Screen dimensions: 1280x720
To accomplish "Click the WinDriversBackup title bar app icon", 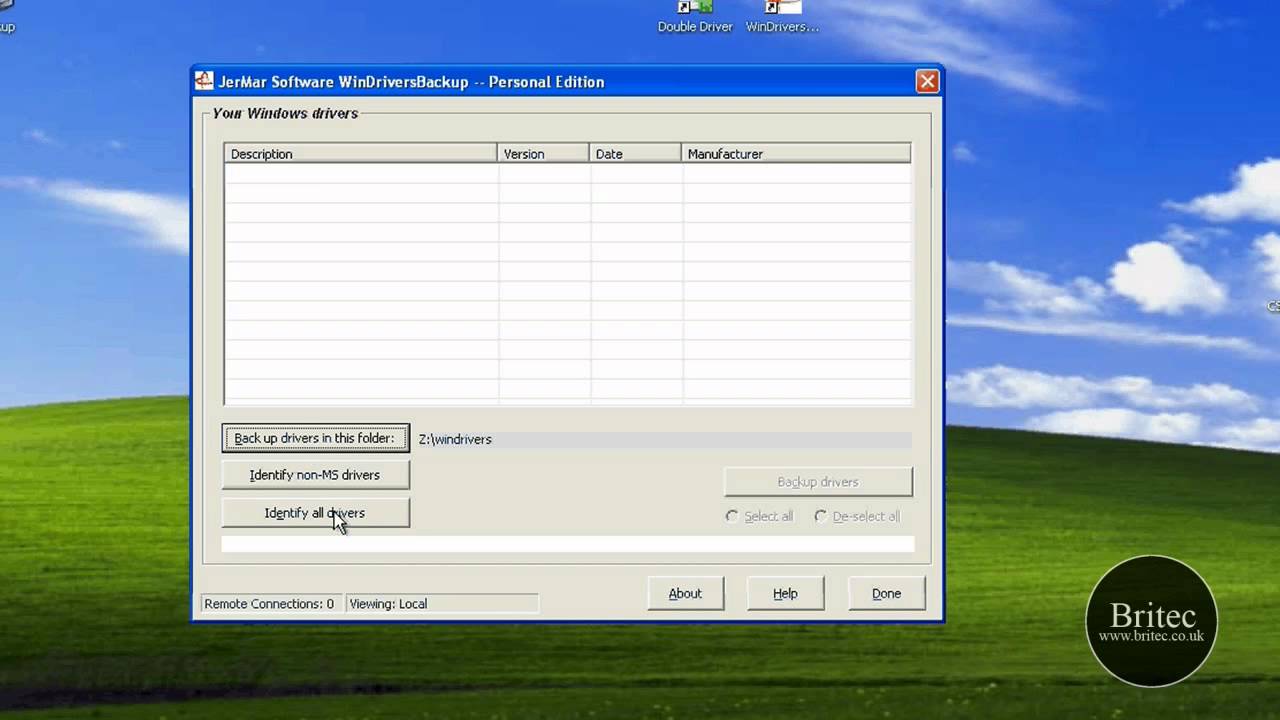I will (204, 81).
